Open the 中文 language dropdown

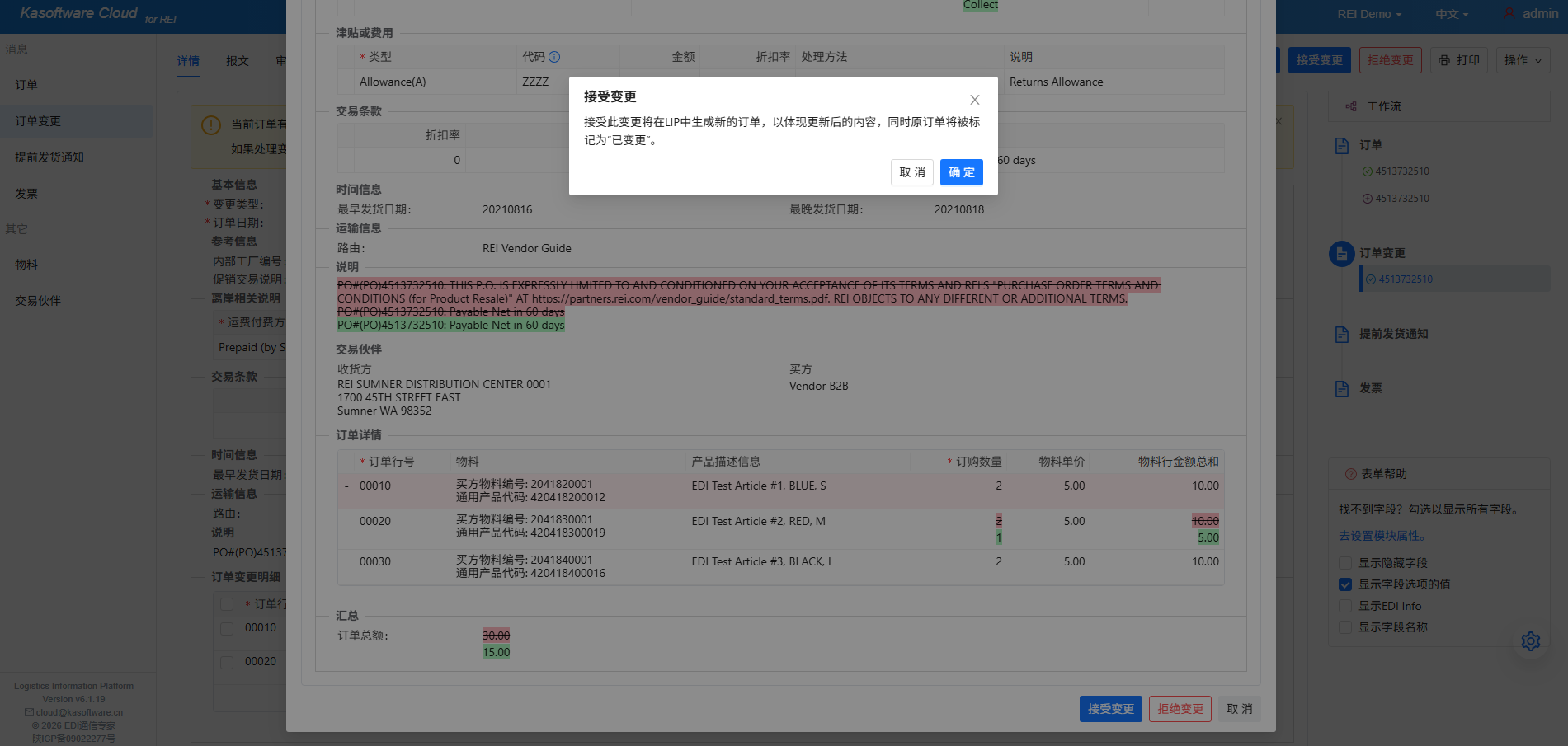tap(1451, 14)
